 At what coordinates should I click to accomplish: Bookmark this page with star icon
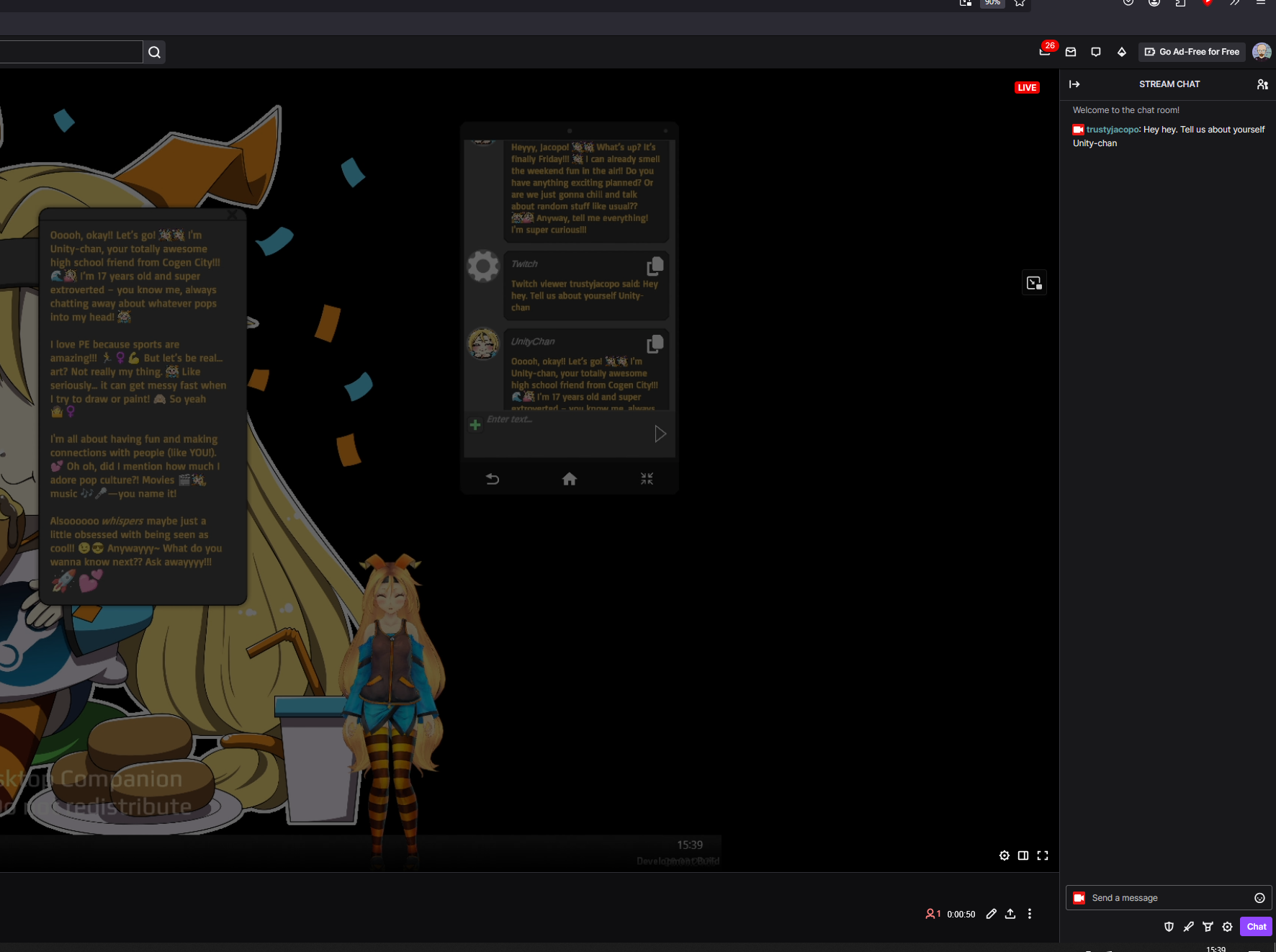pyautogui.click(x=1020, y=3)
